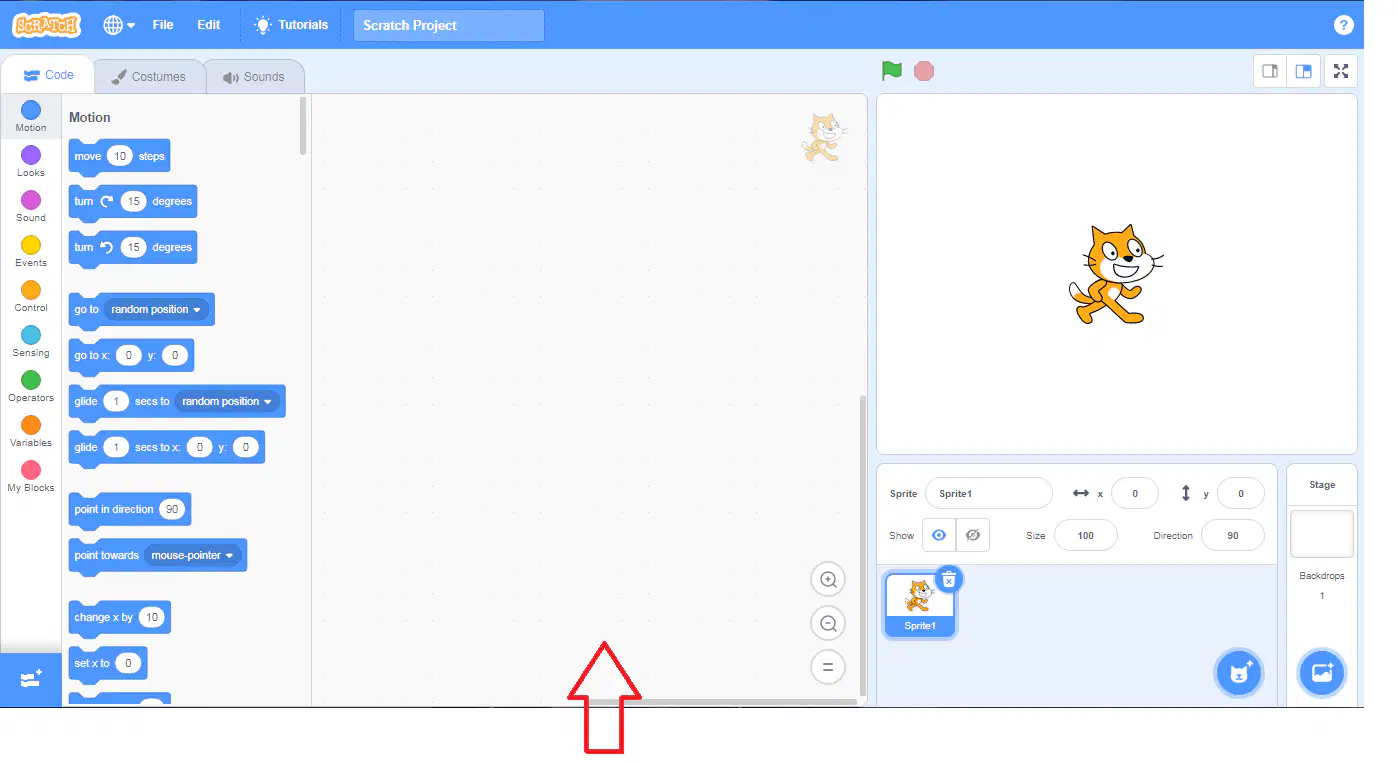This screenshot has height=762, width=1398.
Task: Zoom out the code workspace
Action: point(828,624)
